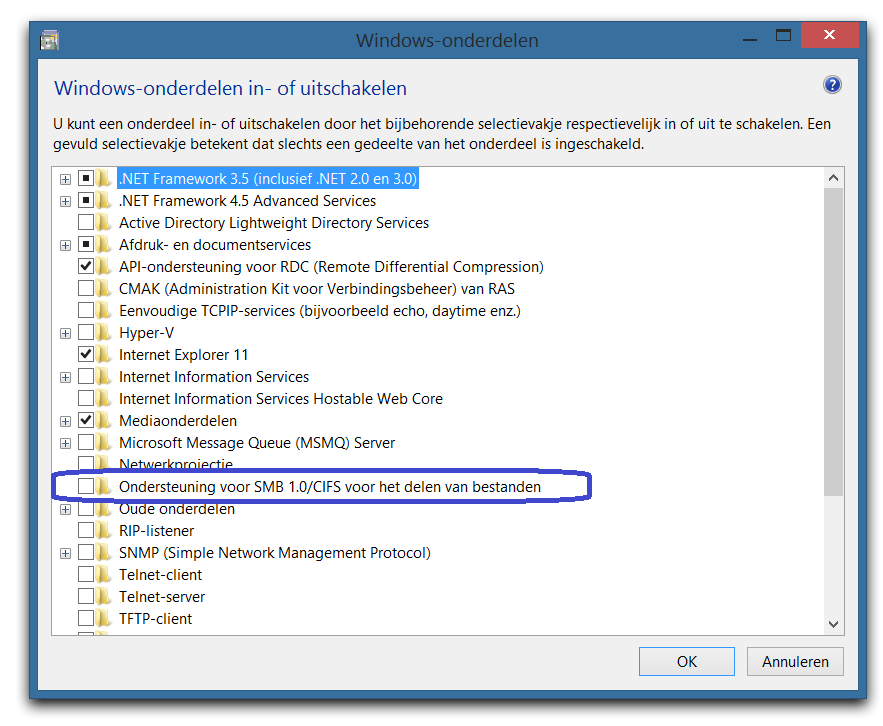Expand the SNMP node
883x726 pixels.
(x=65, y=554)
